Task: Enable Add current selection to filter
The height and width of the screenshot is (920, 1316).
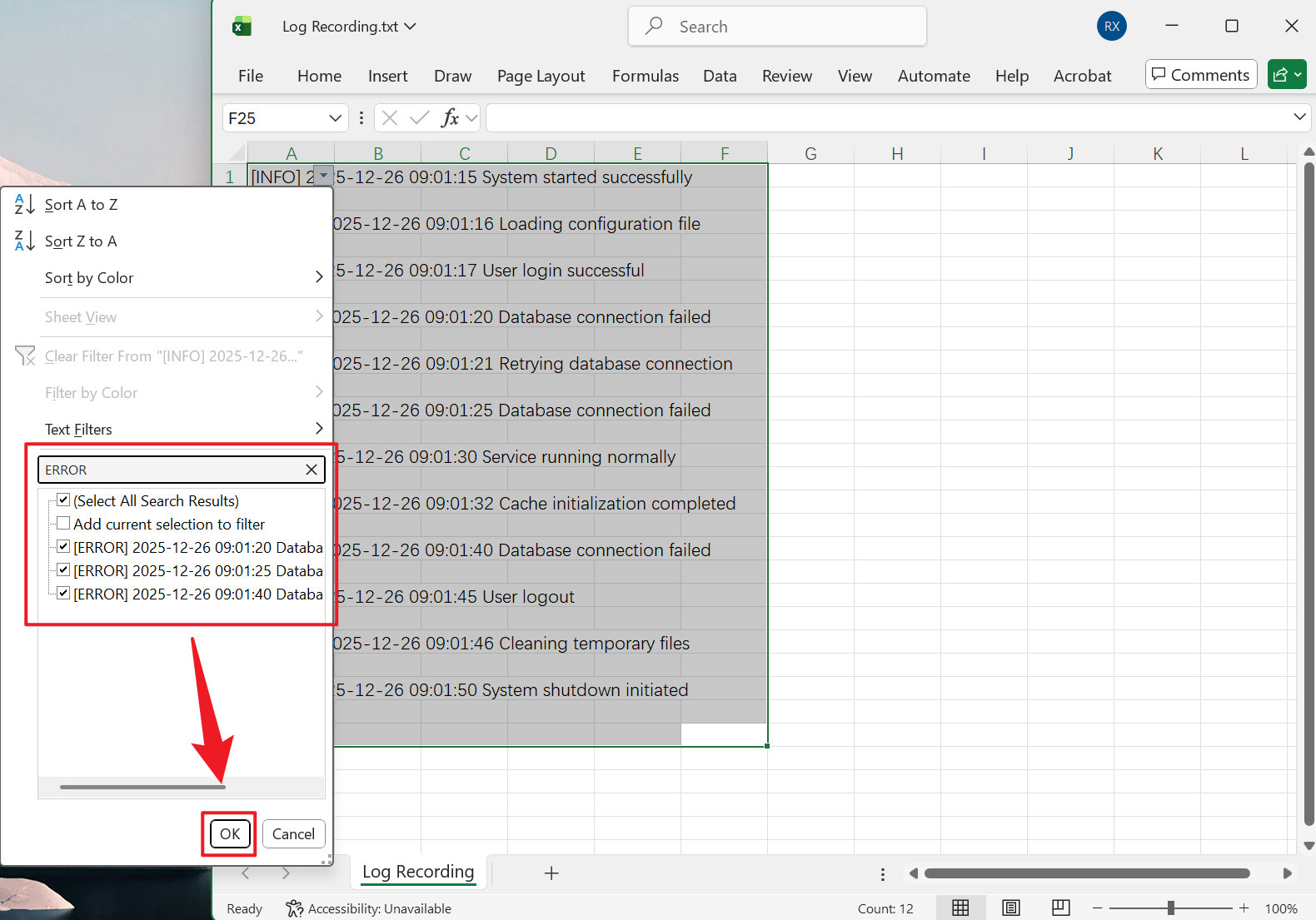Action: (x=63, y=524)
